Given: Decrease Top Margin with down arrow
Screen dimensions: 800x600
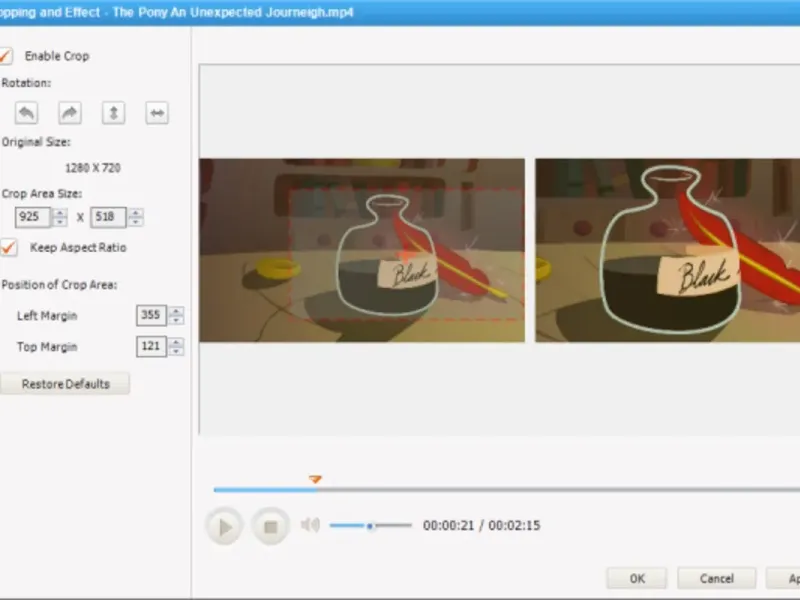Looking at the screenshot, I should pos(176,352).
